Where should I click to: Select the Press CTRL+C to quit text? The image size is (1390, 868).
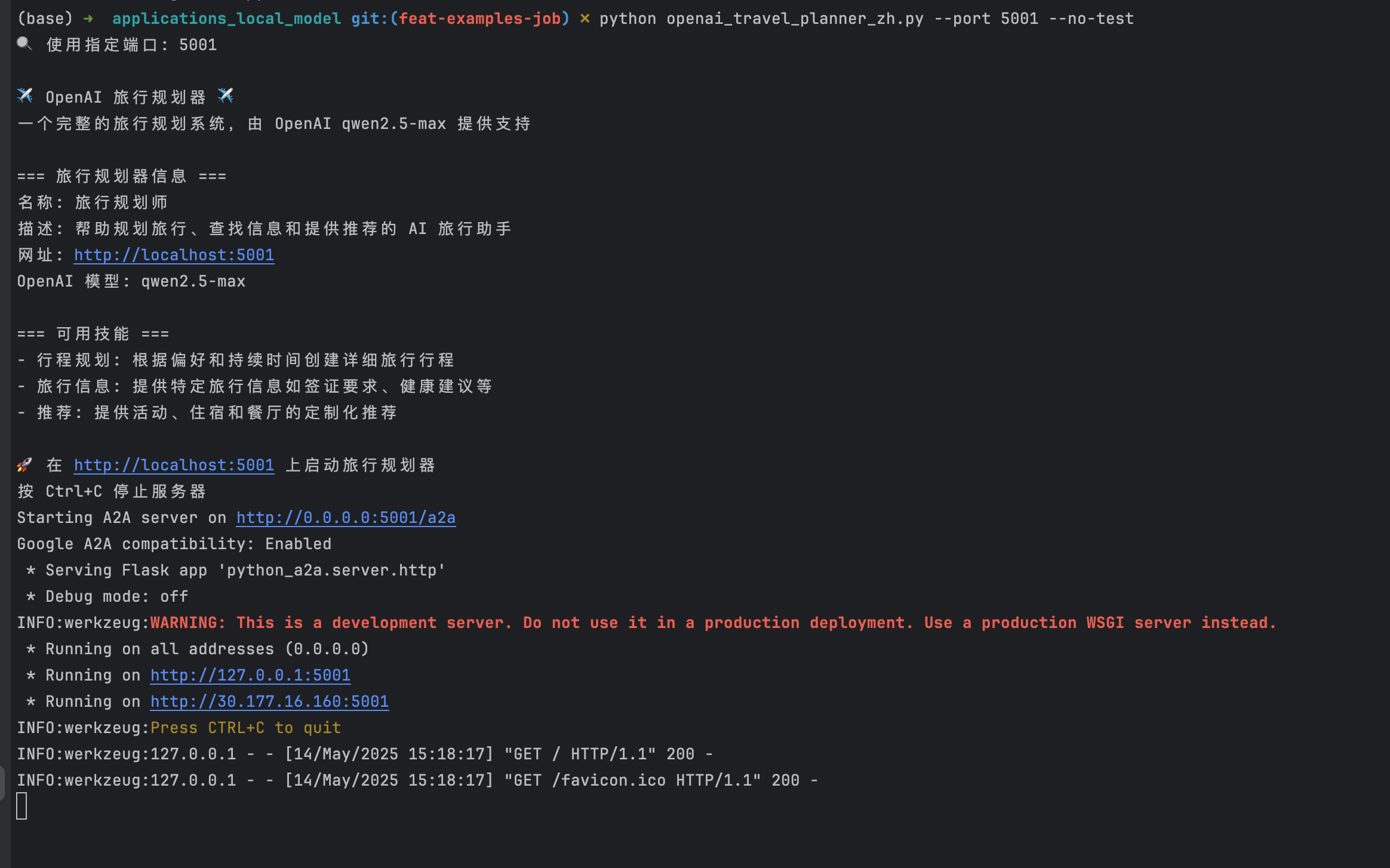246,727
